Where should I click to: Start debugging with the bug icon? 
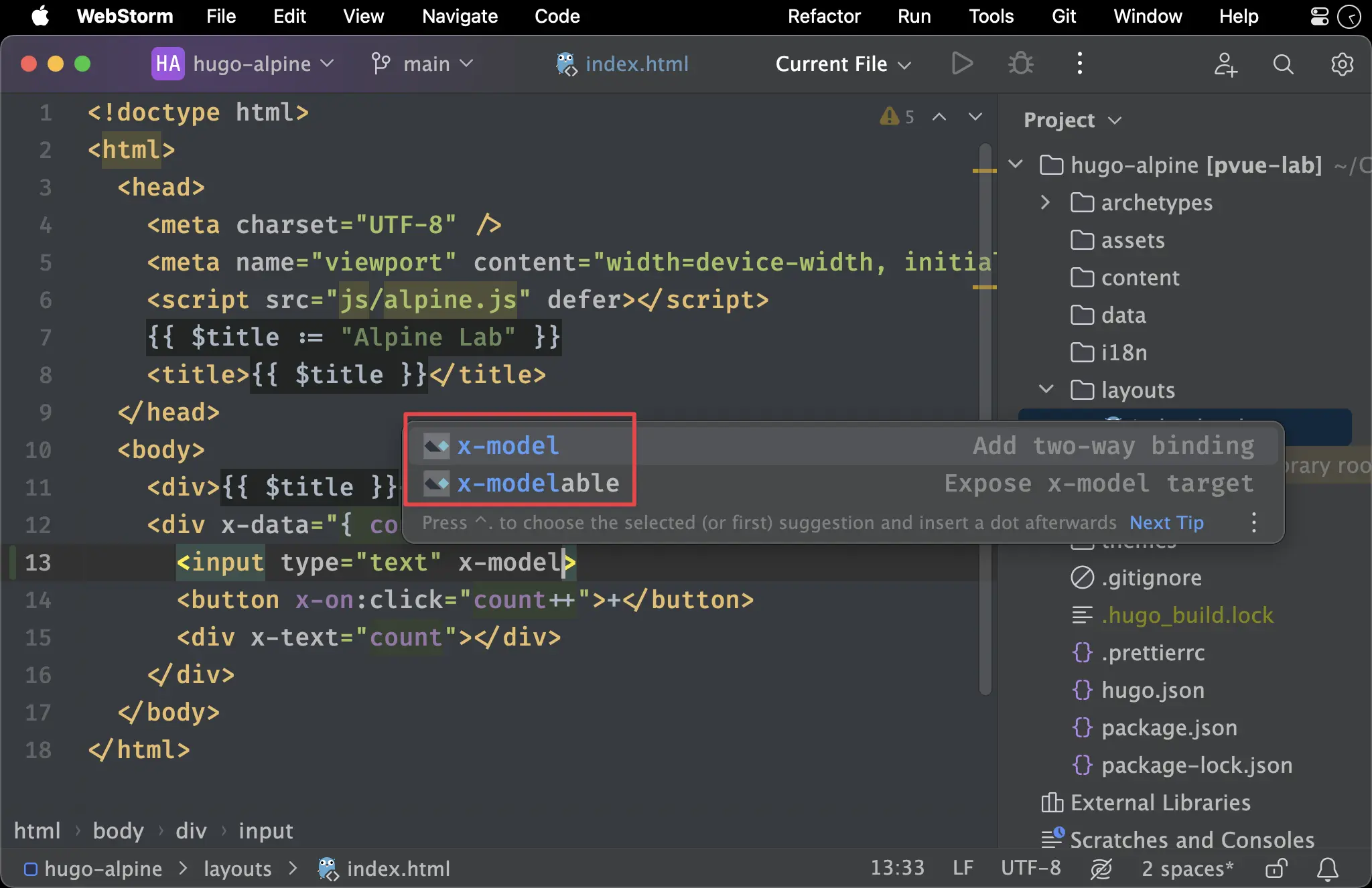[1020, 64]
